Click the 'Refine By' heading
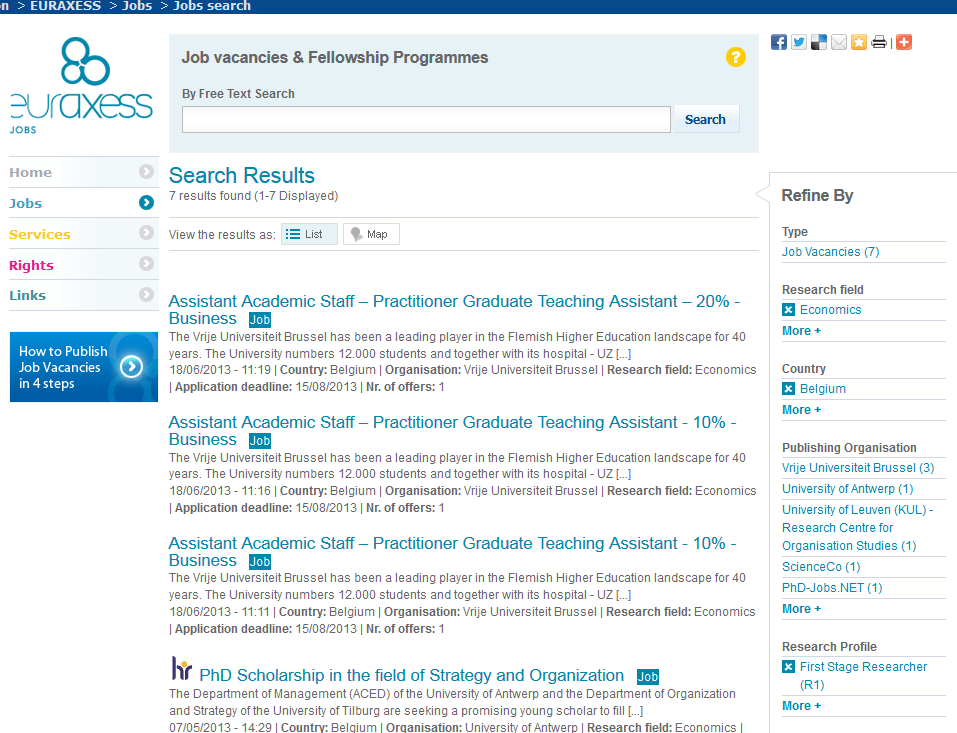Screen dimensions: 957x733 (x=817, y=195)
